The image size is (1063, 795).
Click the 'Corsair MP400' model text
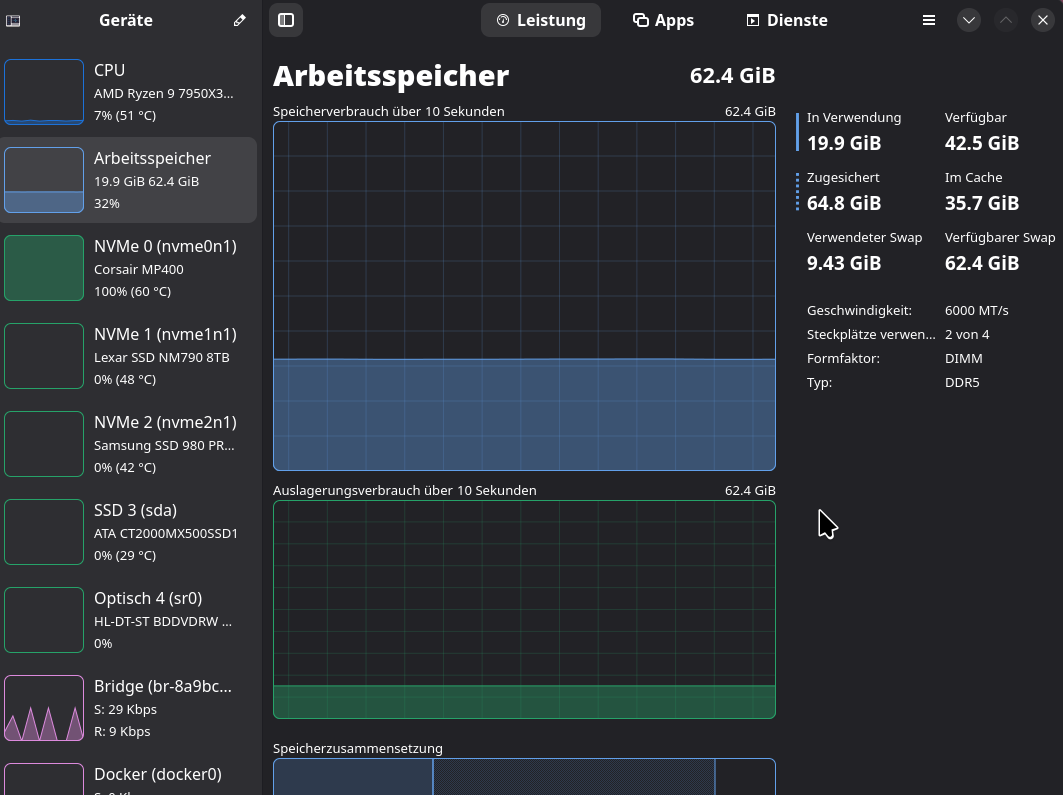pos(138,269)
